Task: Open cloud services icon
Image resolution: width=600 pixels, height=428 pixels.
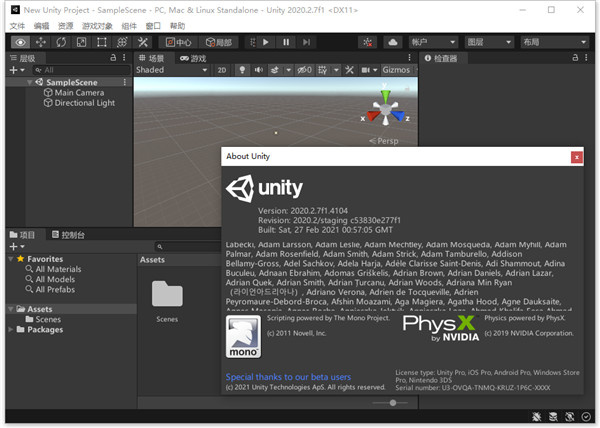Action: [391, 42]
